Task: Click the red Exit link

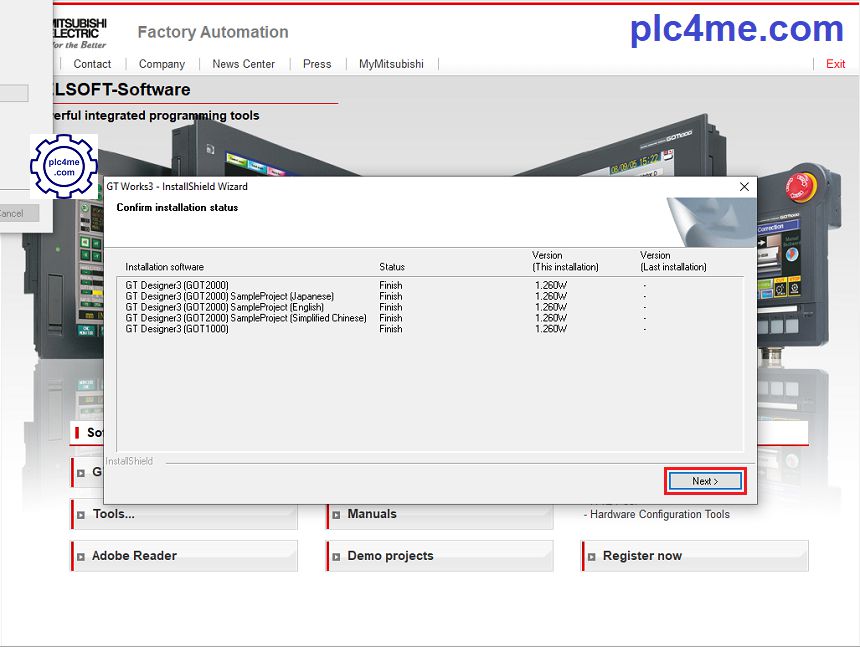Action: (x=835, y=64)
